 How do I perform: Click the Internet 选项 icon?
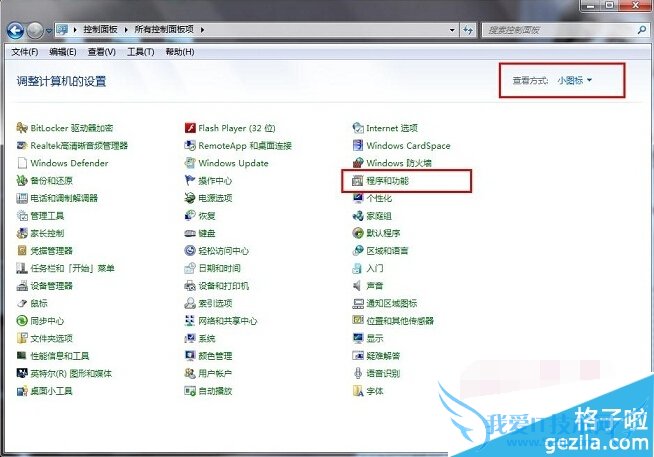point(358,128)
